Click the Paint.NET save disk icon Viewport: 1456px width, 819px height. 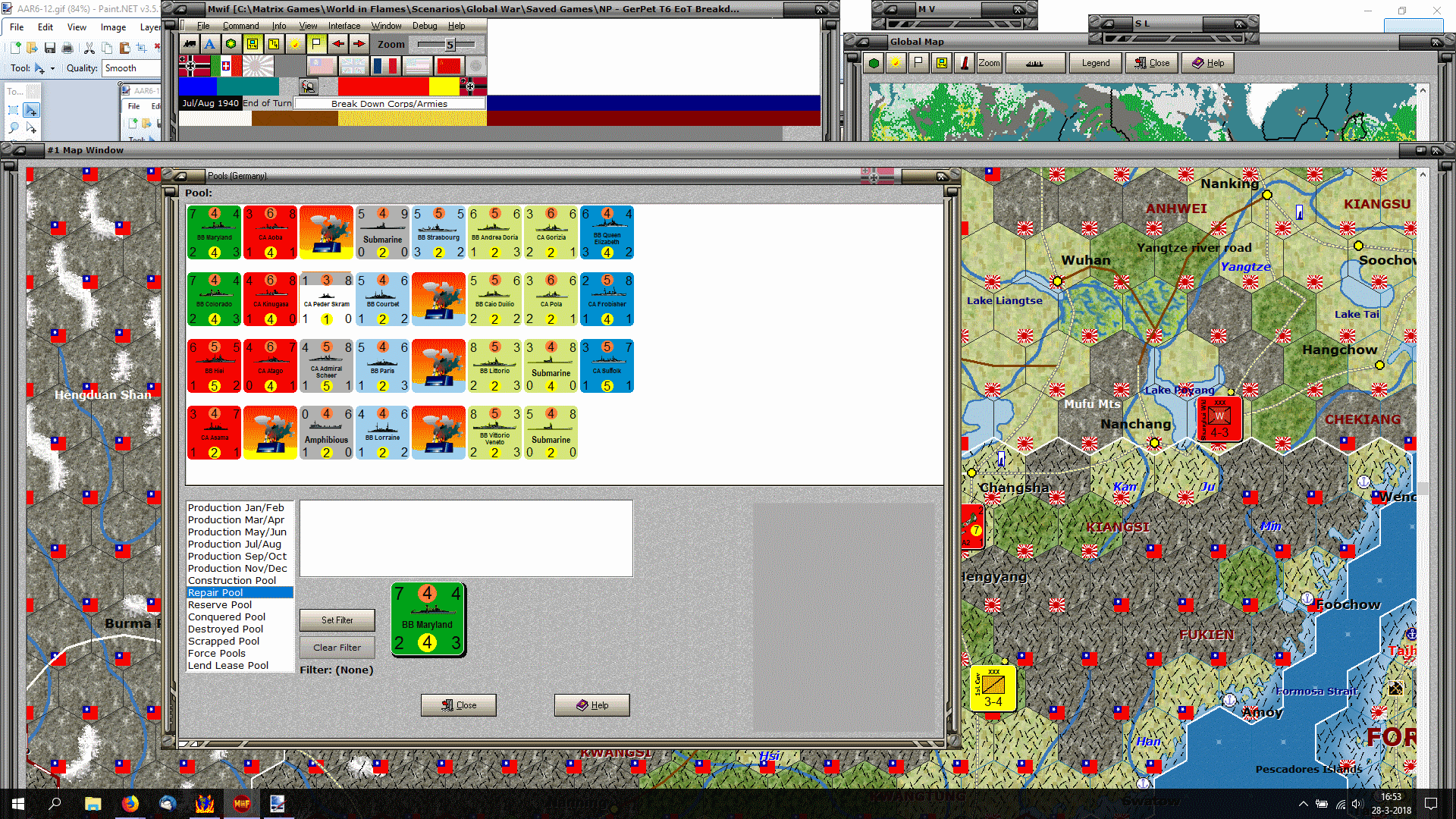[x=49, y=48]
